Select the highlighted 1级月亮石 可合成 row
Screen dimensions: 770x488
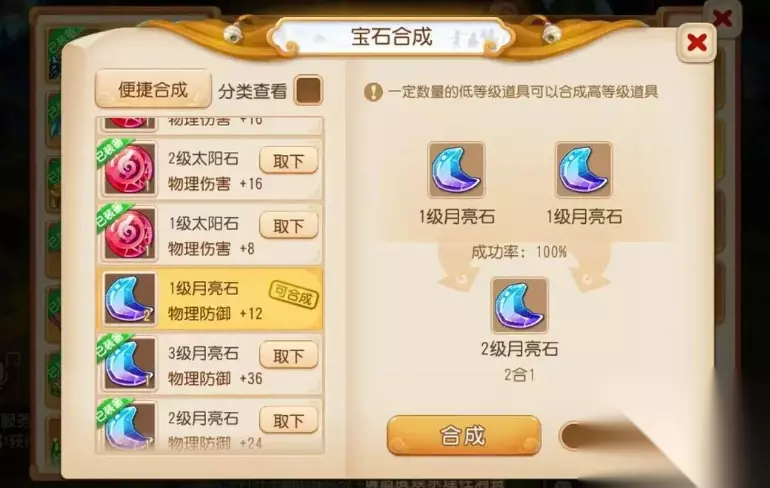pos(211,299)
